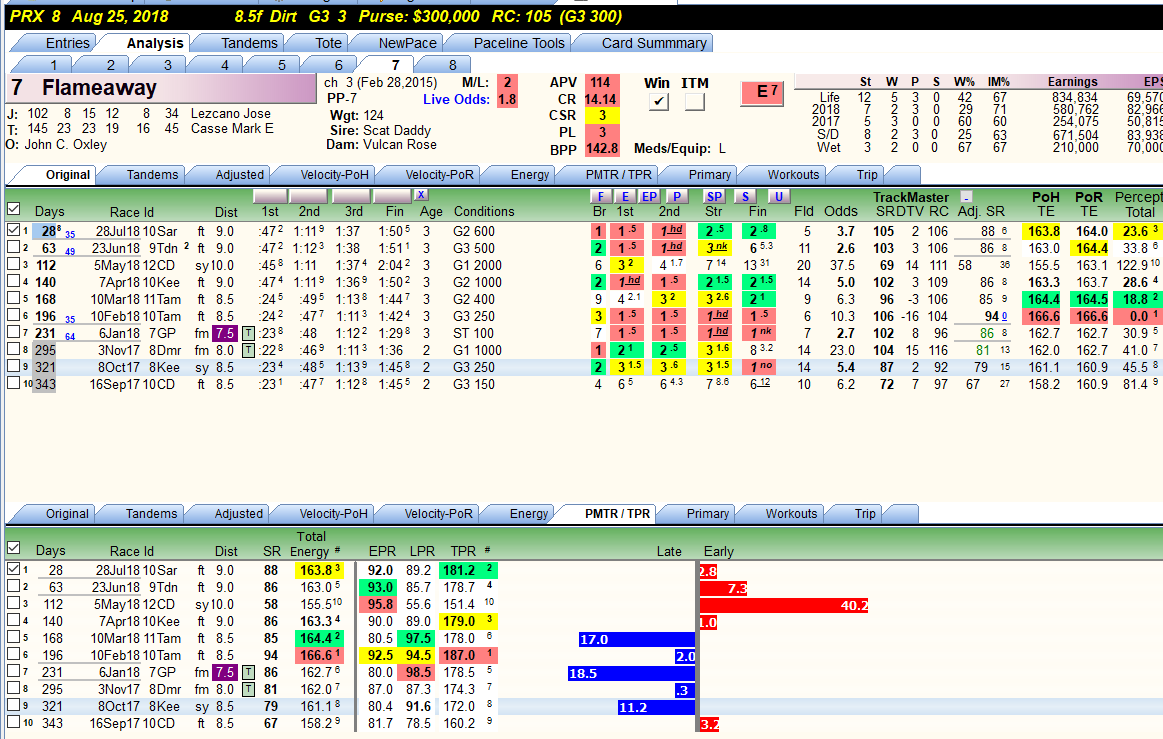The image size is (1163, 739).
Task: Click the P running-style filter button
Action: click(676, 197)
